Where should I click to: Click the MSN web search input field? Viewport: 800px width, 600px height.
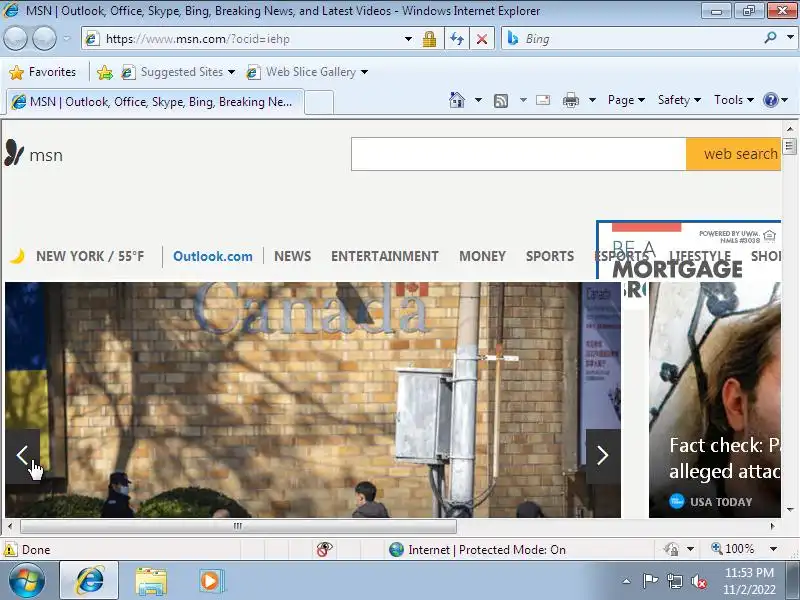pos(518,154)
